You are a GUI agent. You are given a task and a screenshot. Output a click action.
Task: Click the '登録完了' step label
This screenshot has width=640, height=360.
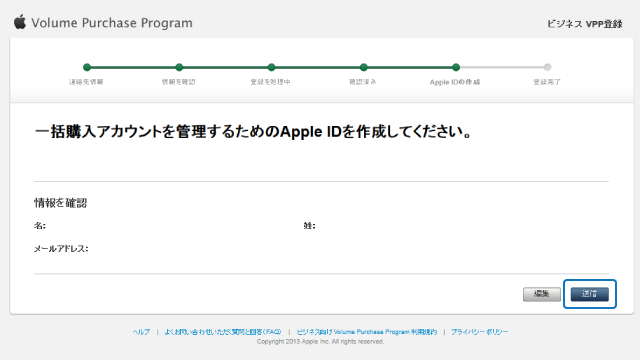(x=547, y=82)
